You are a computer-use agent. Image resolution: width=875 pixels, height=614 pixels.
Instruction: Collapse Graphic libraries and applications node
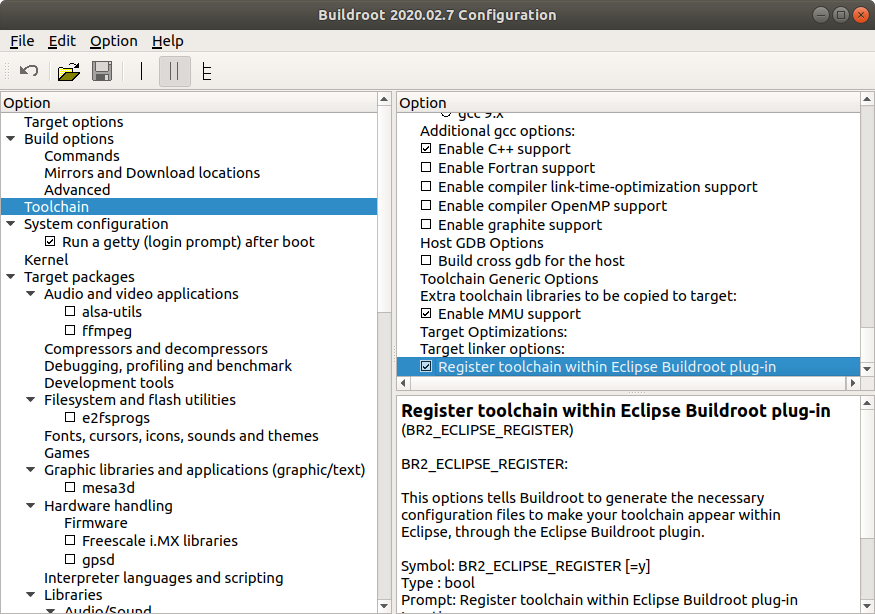(31, 470)
